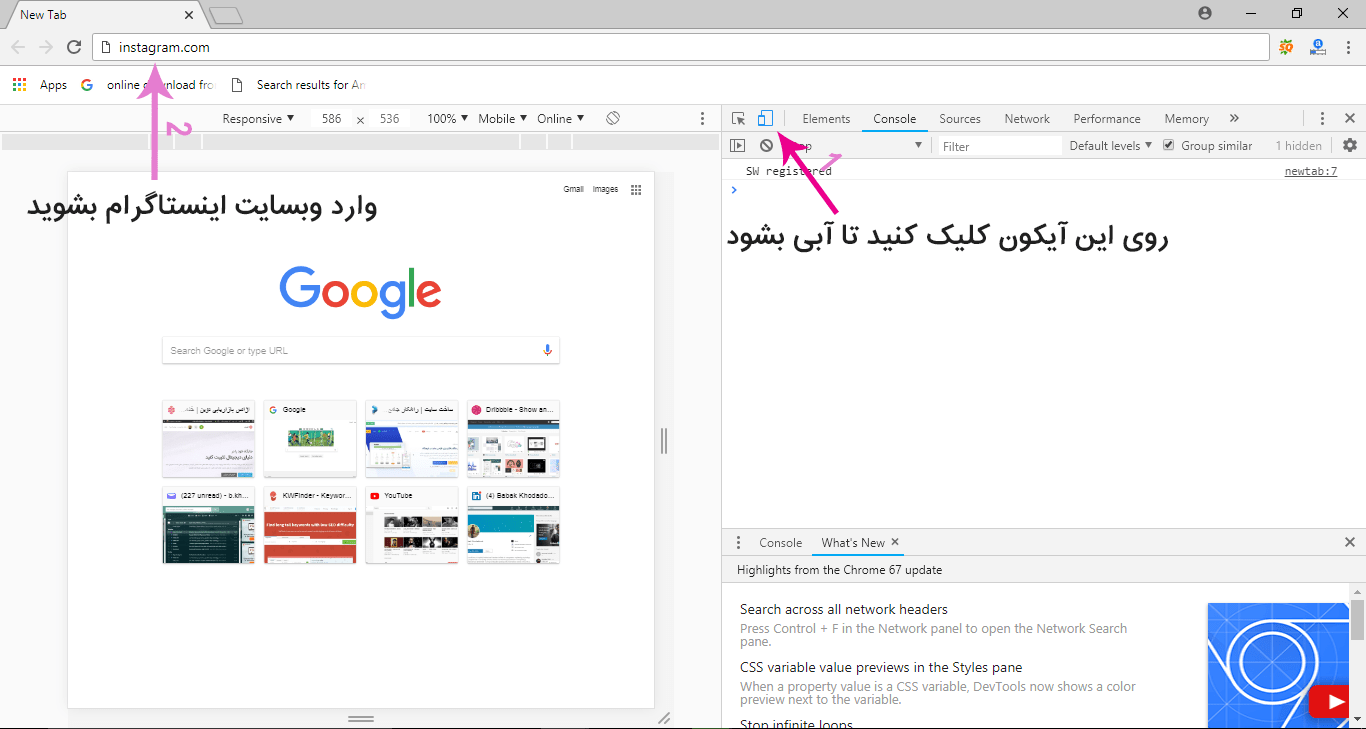Open the Dribbble most visited thumbnail
1366x729 pixels.
pyautogui.click(x=513, y=439)
